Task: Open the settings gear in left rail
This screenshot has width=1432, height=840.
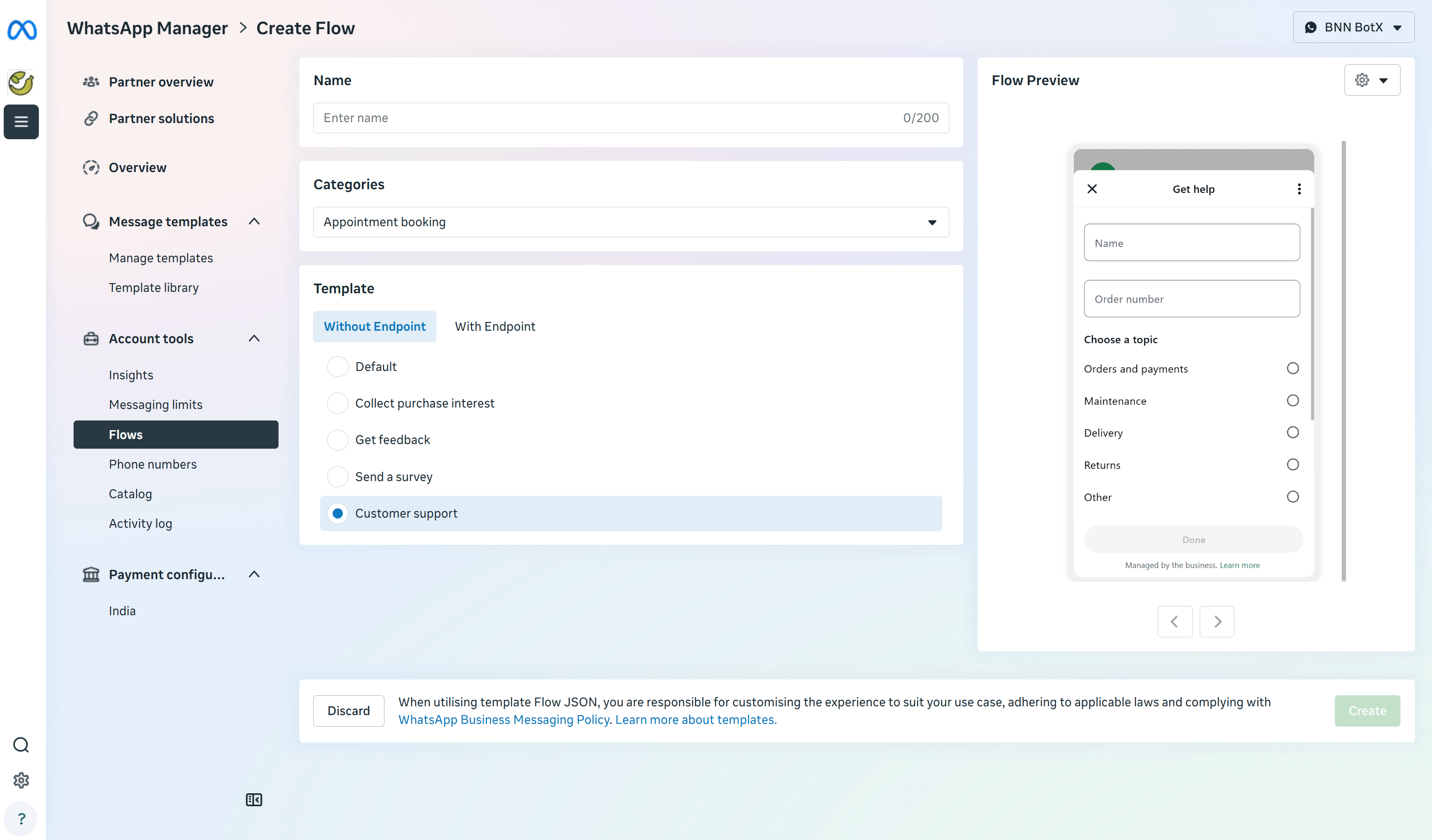Action: tap(21, 780)
